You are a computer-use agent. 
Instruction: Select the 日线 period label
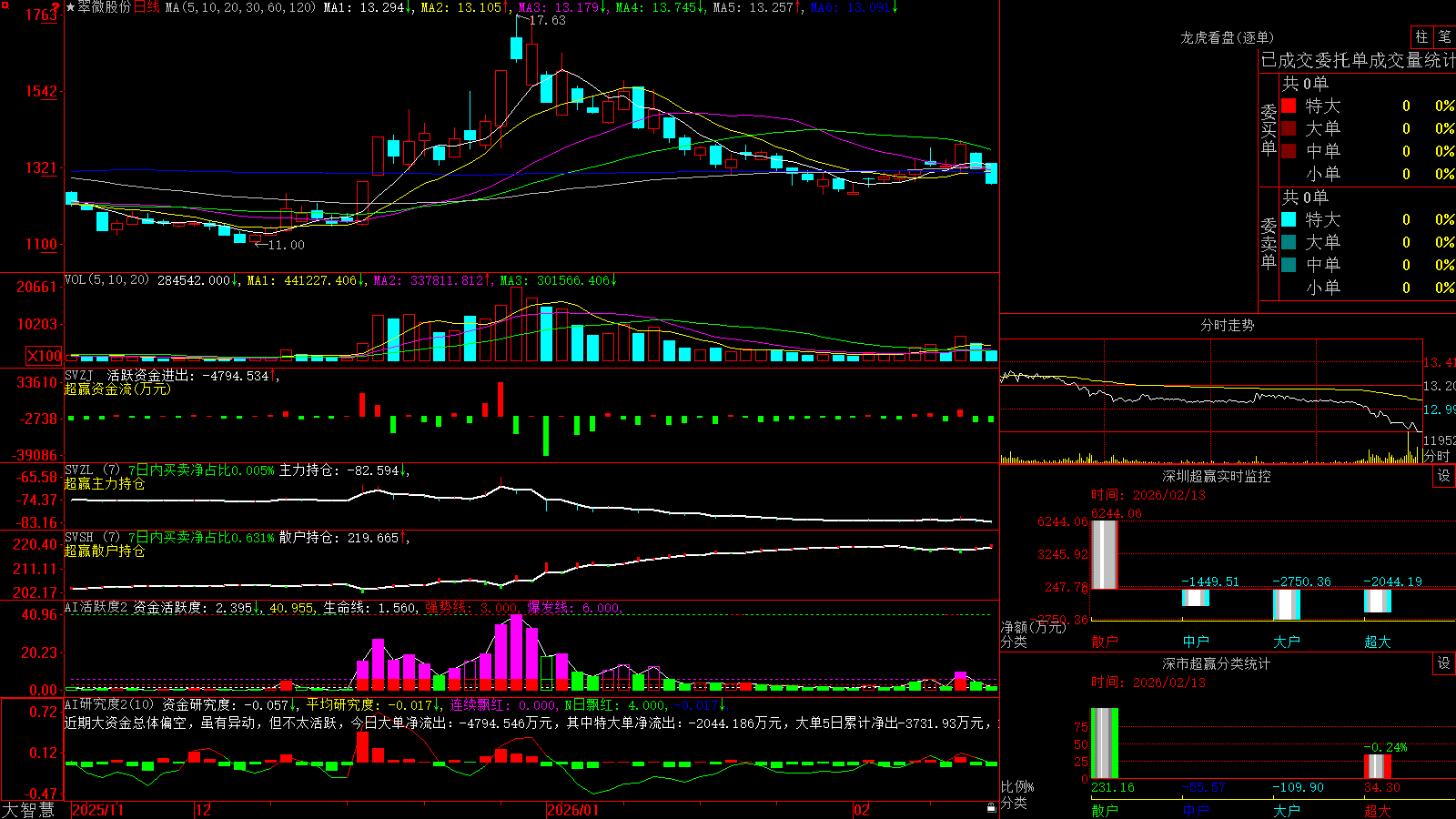pos(147,7)
